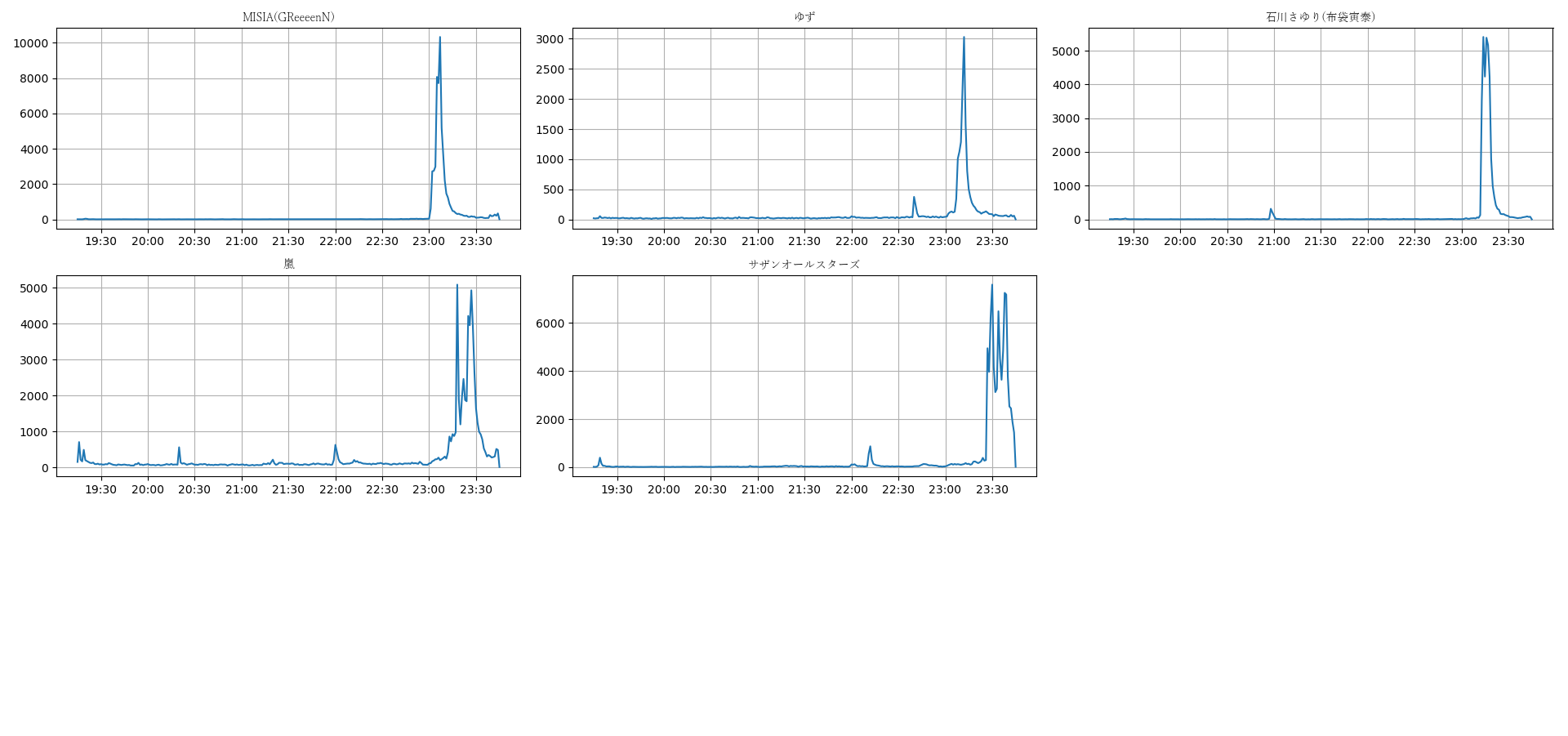Click the 2500 y-axis label in ゆず chart
The height and width of the screenshot is (736, 1568).
click(550, 69)
